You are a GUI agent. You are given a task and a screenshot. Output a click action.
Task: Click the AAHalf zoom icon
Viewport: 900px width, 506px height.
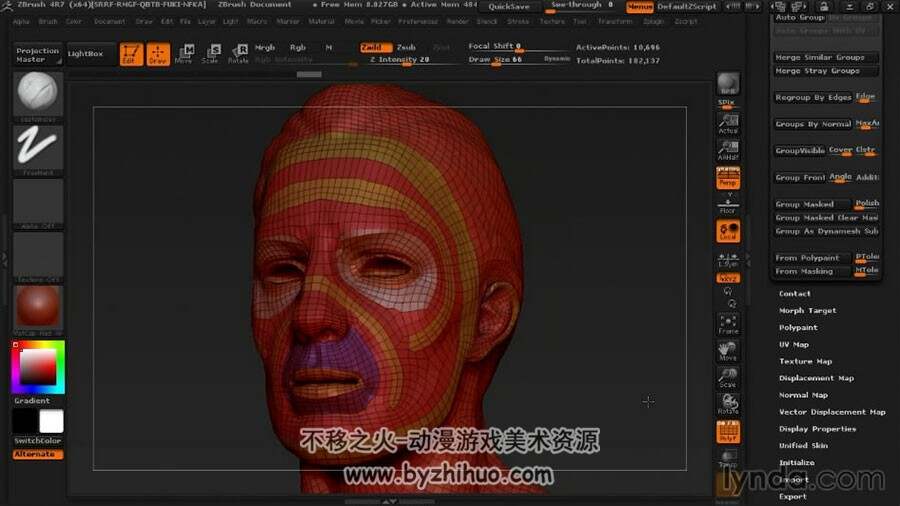click(728, 151)
